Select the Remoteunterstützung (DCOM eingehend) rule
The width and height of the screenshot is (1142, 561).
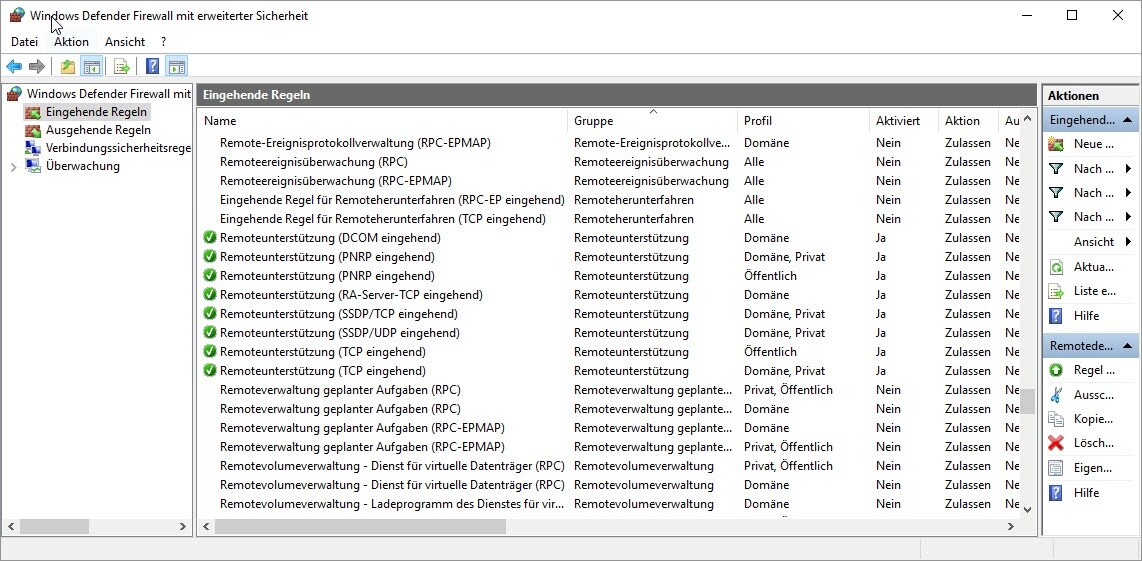pyautogui.click(x=330, y=238)
